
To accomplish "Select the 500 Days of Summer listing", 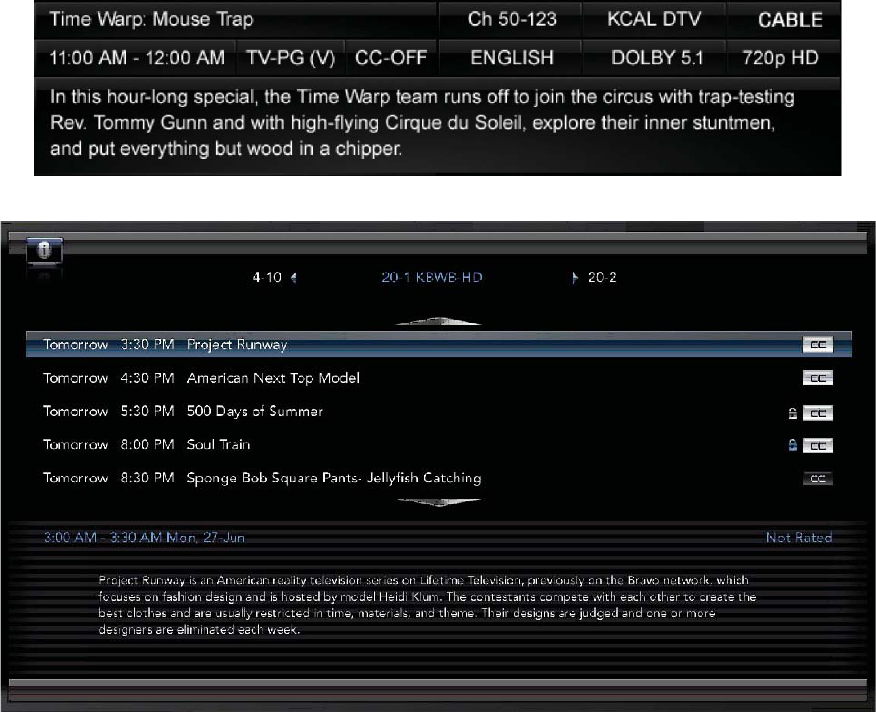I will coord(439,411).
